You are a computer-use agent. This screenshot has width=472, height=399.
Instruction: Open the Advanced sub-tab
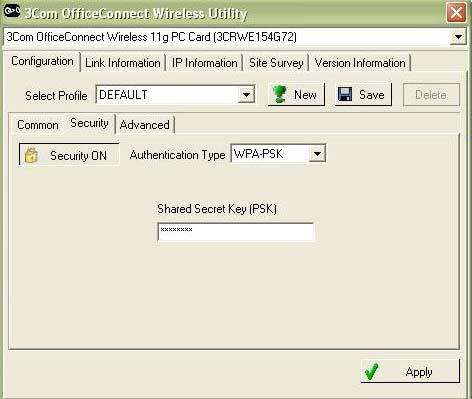tap(145, 125)
